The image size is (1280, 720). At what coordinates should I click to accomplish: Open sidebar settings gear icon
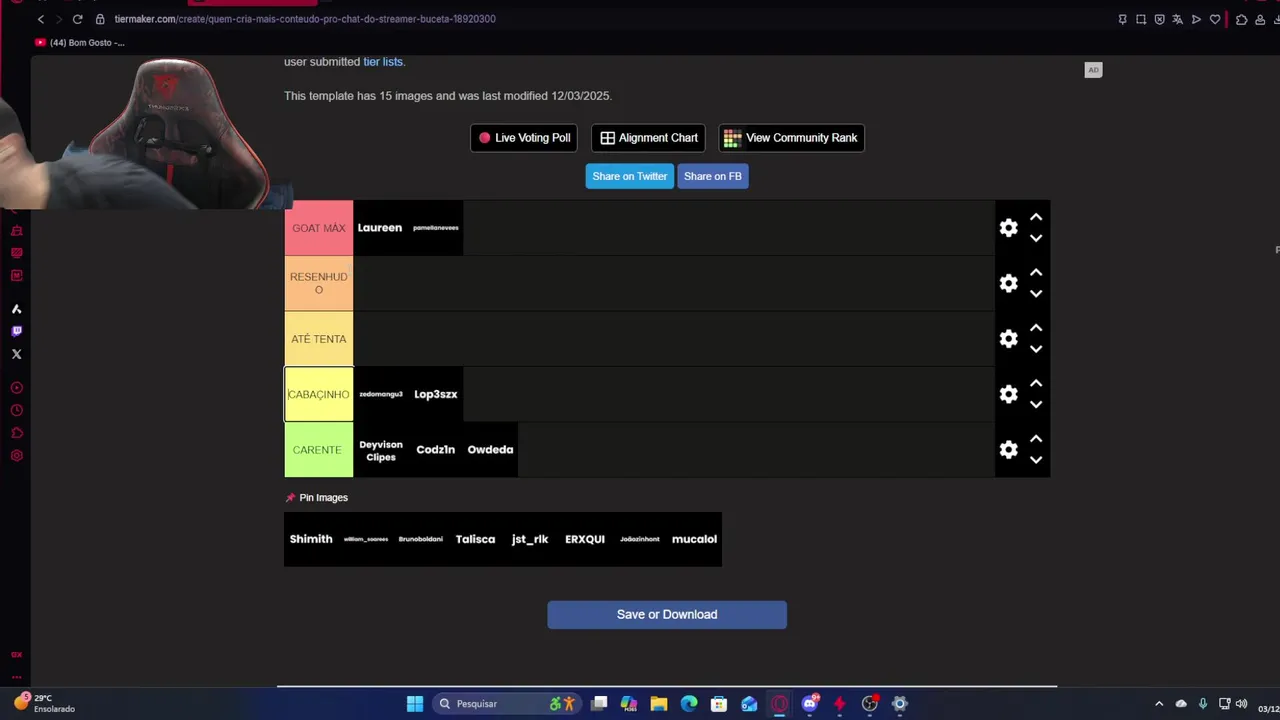pos(16,456)
